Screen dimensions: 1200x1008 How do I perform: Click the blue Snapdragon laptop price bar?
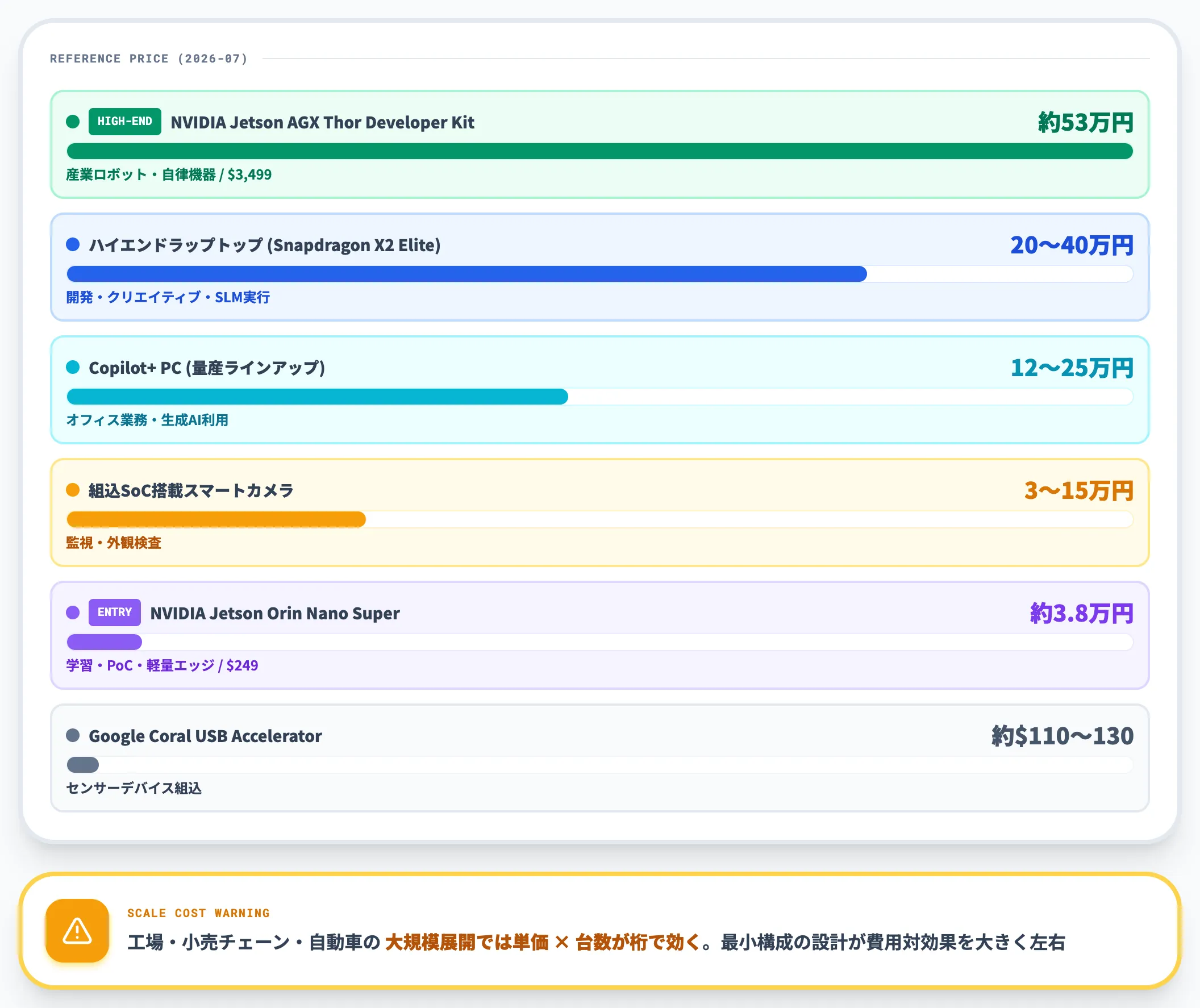point(467,274)
